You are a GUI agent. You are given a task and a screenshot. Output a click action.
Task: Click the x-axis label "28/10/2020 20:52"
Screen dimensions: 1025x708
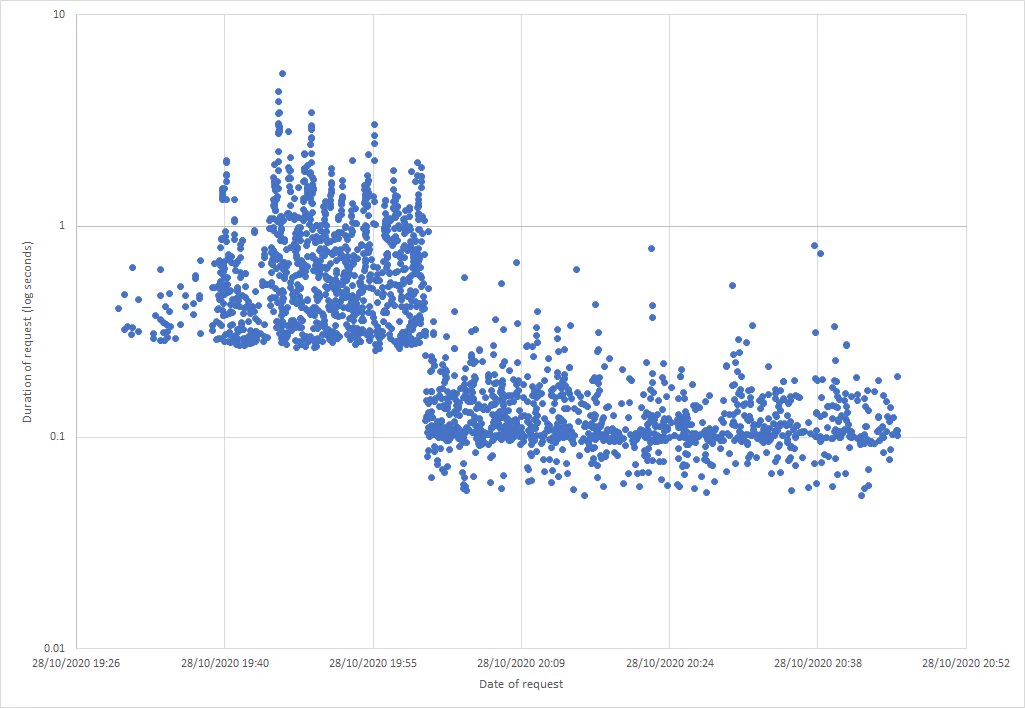[966, 664]
